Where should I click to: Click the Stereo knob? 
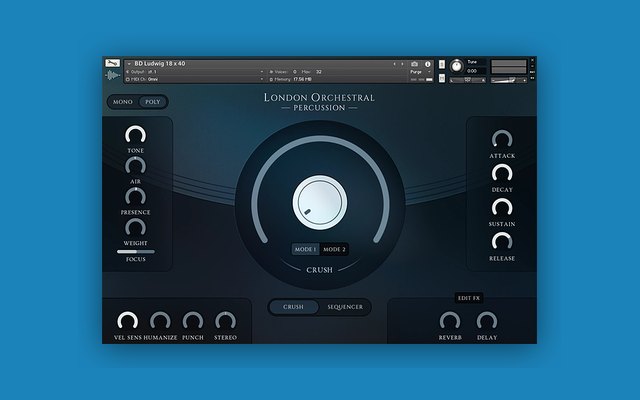click(225, 322)
